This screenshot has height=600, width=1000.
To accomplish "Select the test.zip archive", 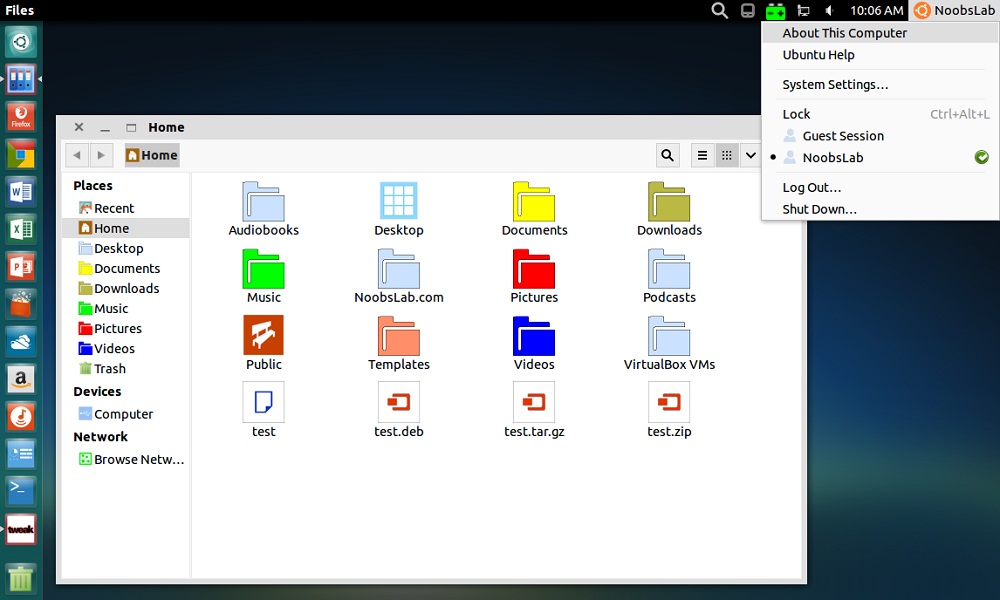I will tap(669, 402).
